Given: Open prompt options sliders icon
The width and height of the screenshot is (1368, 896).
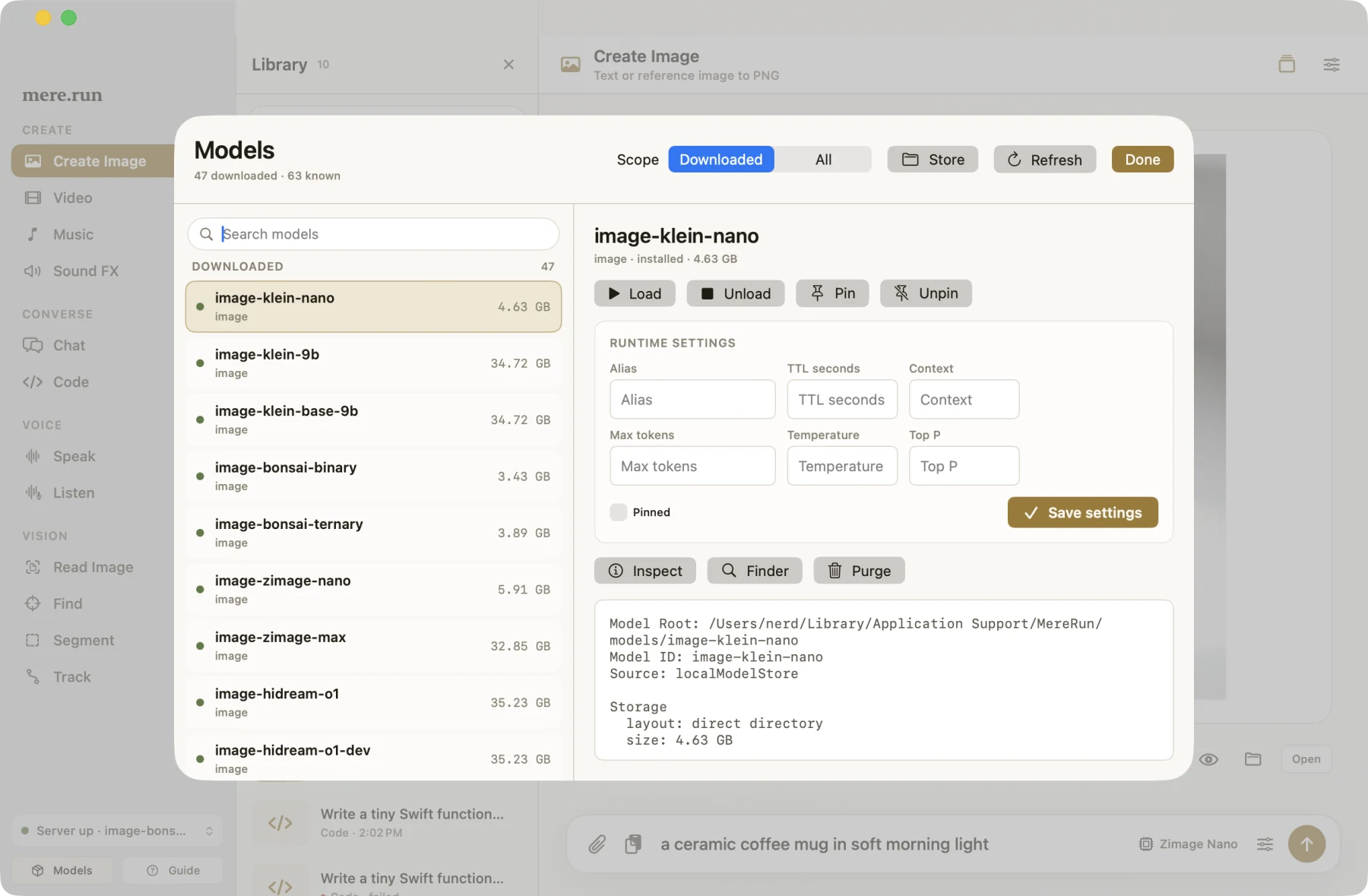Looking at the screenshot, I should pyautogui.click(x=1265, y=844).
